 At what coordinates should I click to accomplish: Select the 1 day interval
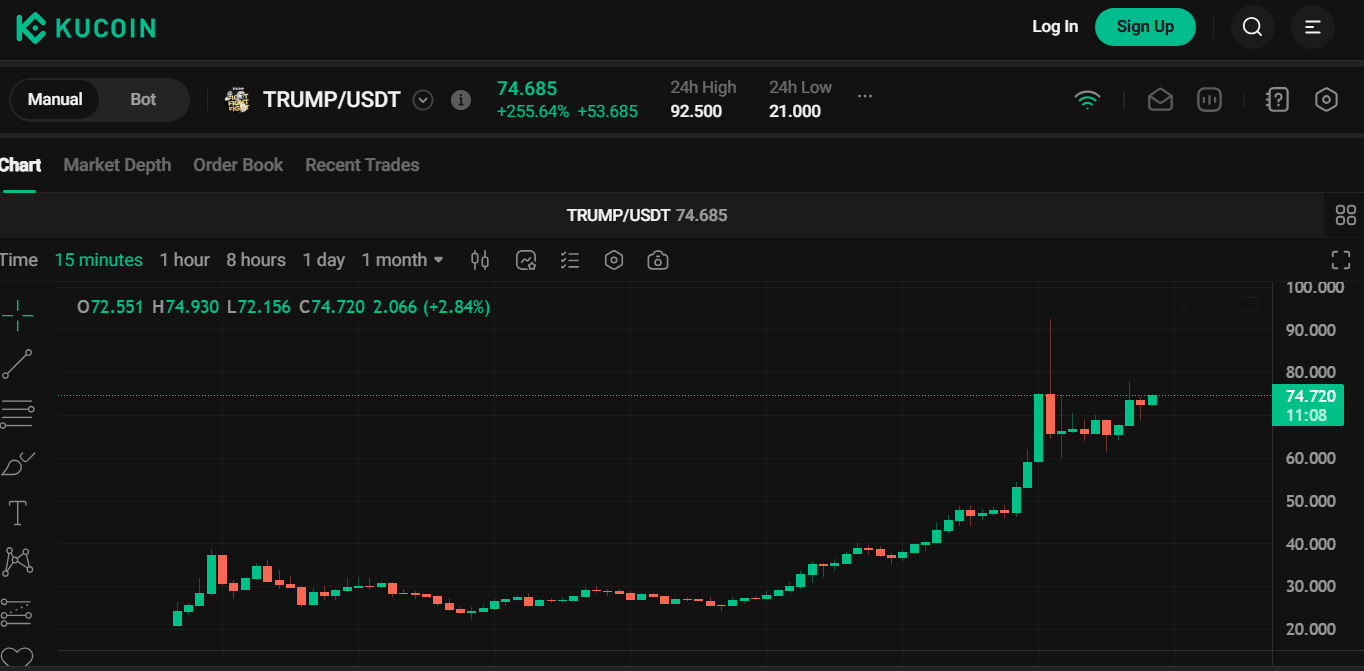click(x=324, y=260)
